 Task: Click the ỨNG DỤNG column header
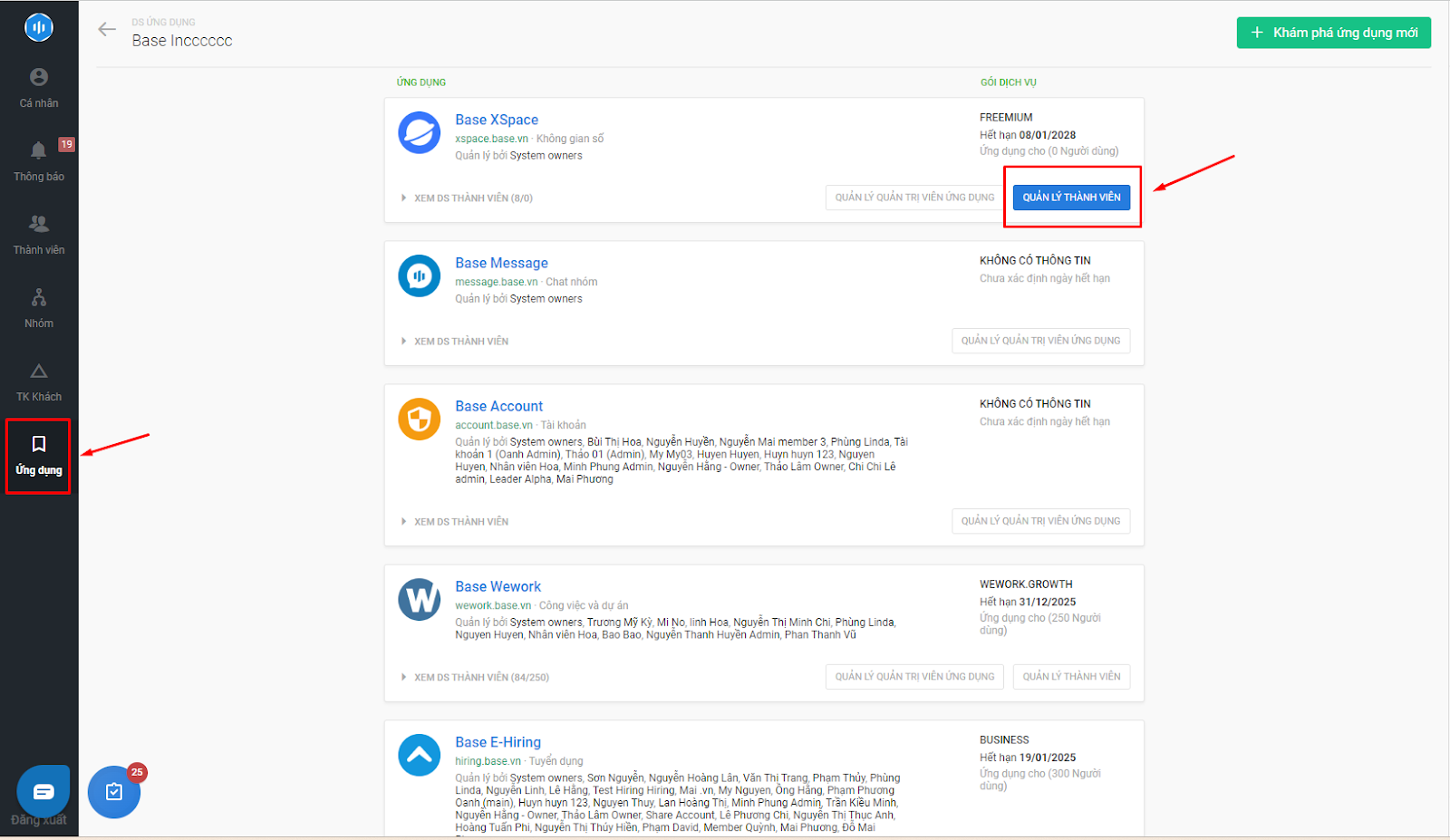click(x=421, y=82)
